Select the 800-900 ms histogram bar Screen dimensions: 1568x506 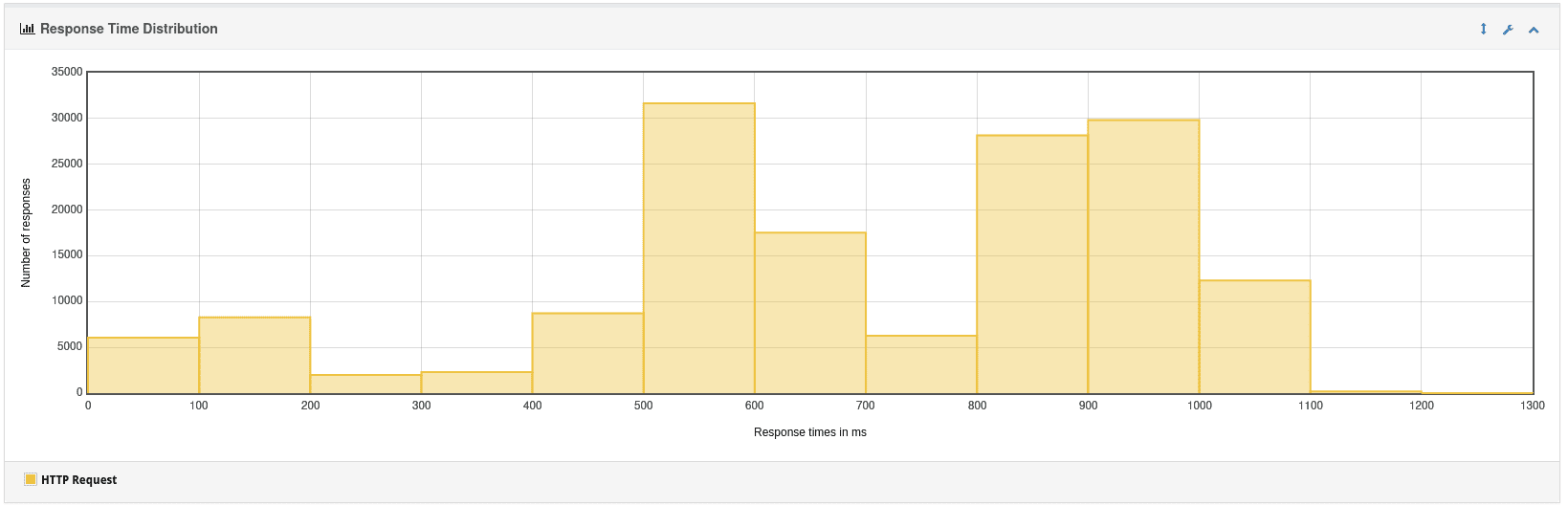pyautogui.click(x=1032, y=264)
